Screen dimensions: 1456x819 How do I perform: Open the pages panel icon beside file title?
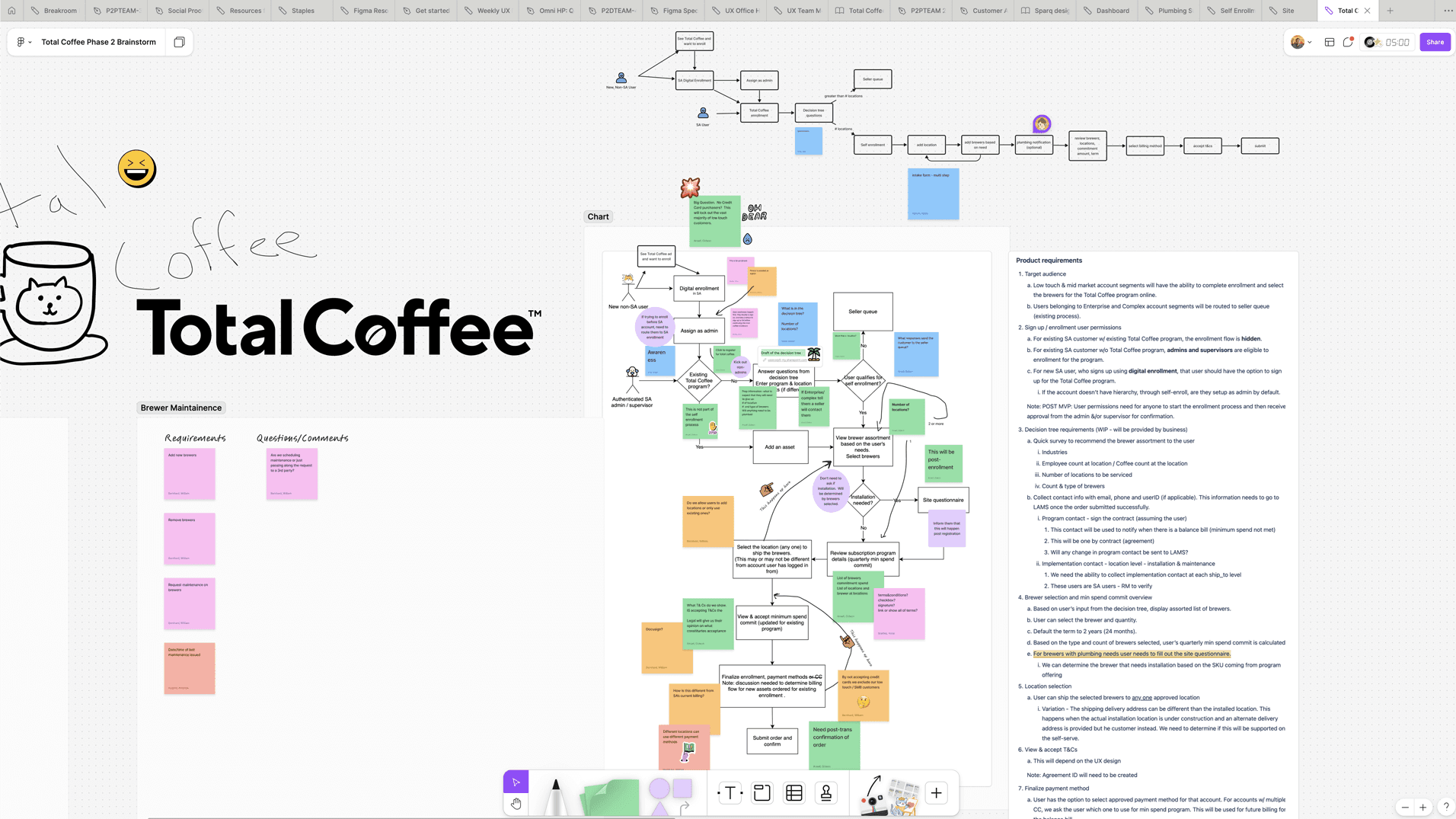pyautogui.click(x=179, y=42)
